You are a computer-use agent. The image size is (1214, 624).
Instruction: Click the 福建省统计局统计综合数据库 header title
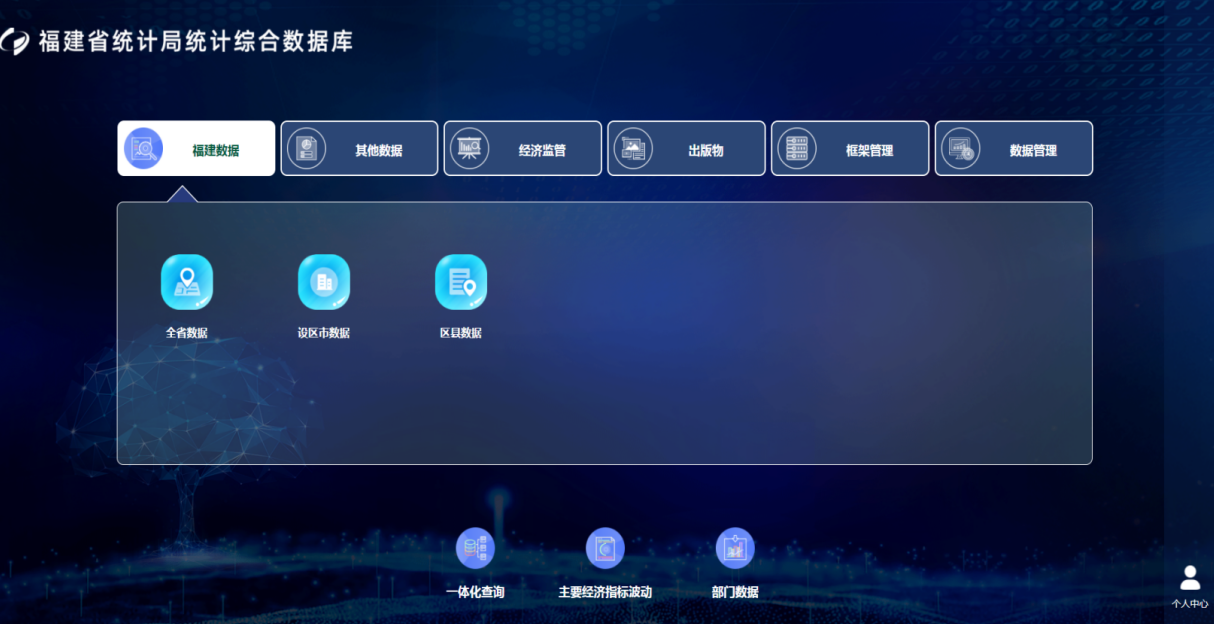[x=195, y=41]
